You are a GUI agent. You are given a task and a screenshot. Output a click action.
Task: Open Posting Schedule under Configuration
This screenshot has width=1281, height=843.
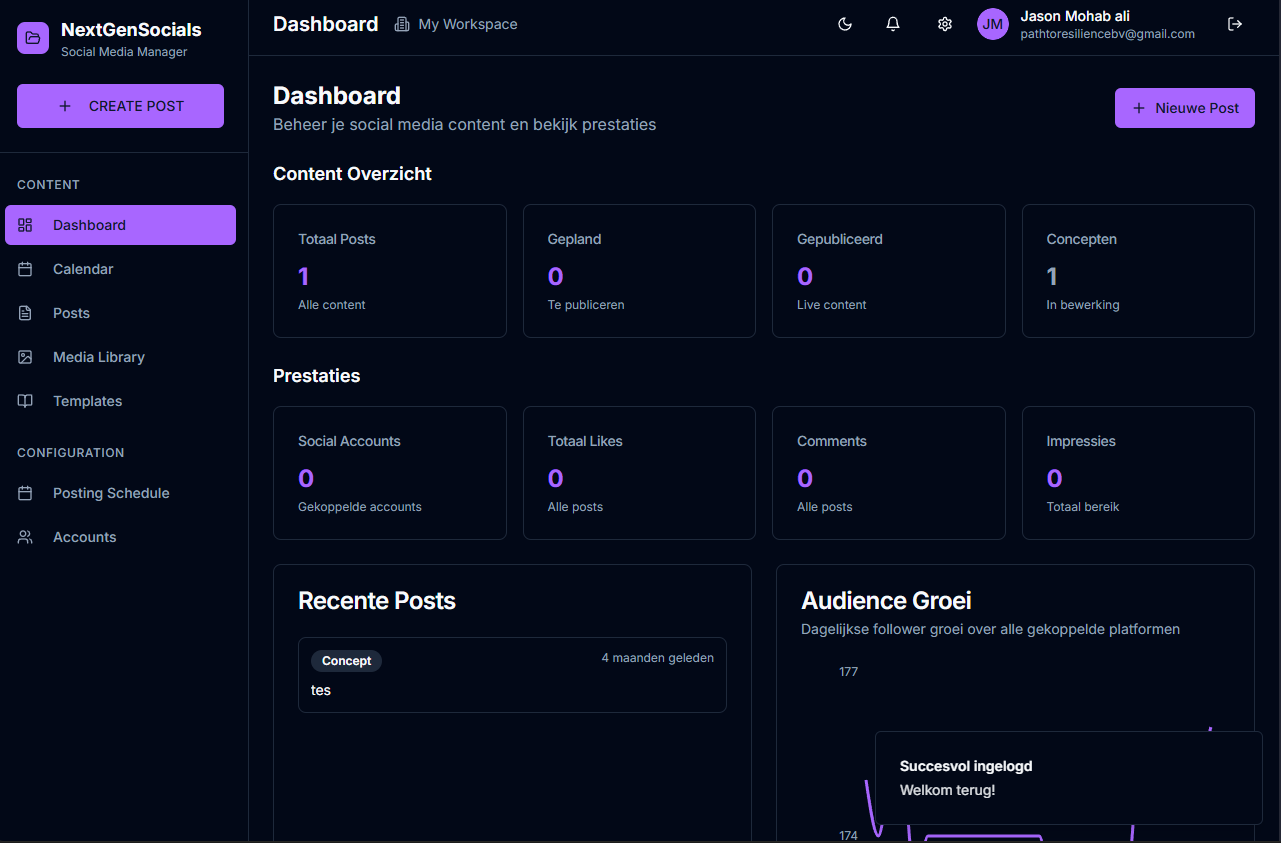(x=111, y=493)
